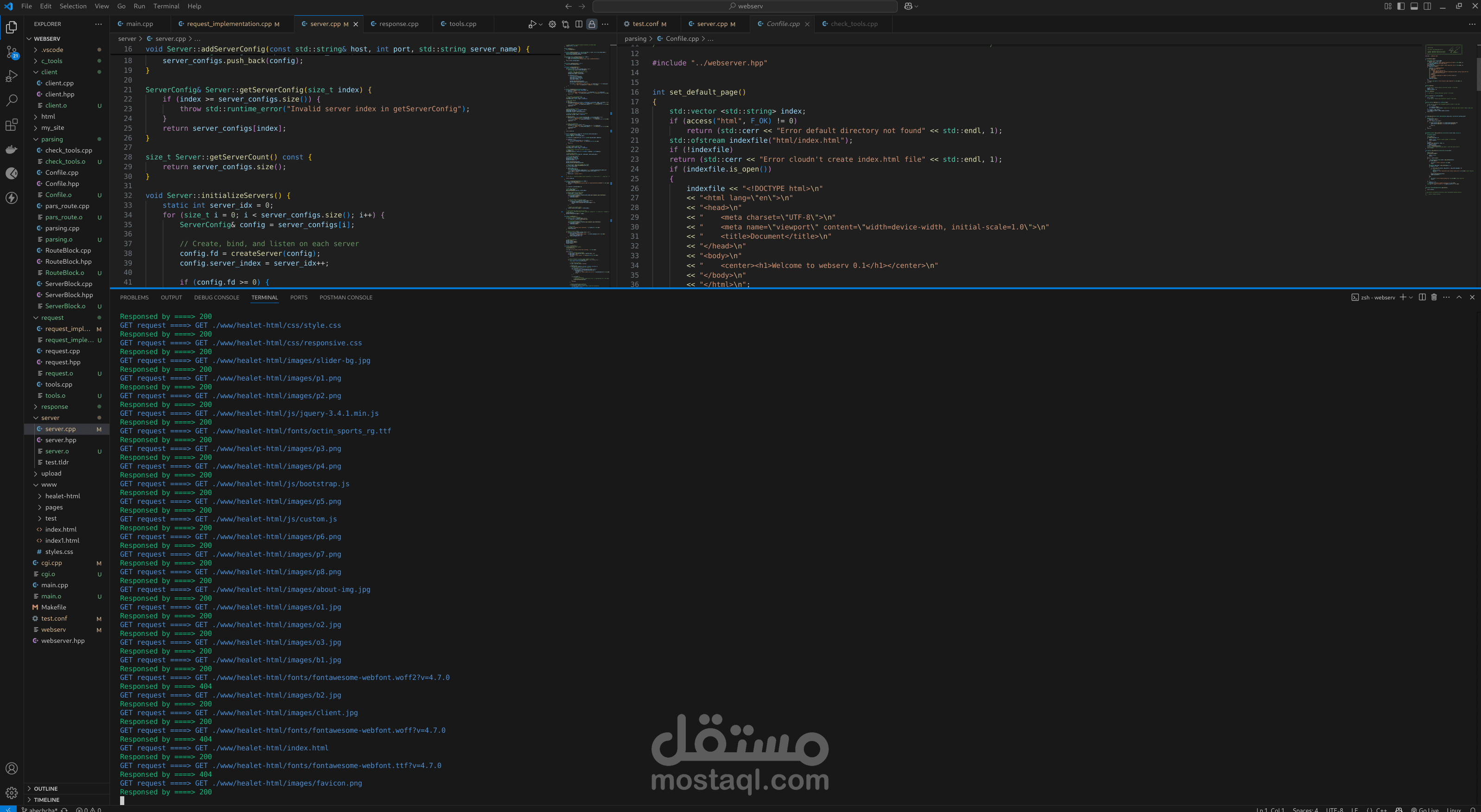Switch to the DEBUG CONSOLE tab
Image resolution: width=1481 pixels, height=812 pixels.
(x=216, y=297)
